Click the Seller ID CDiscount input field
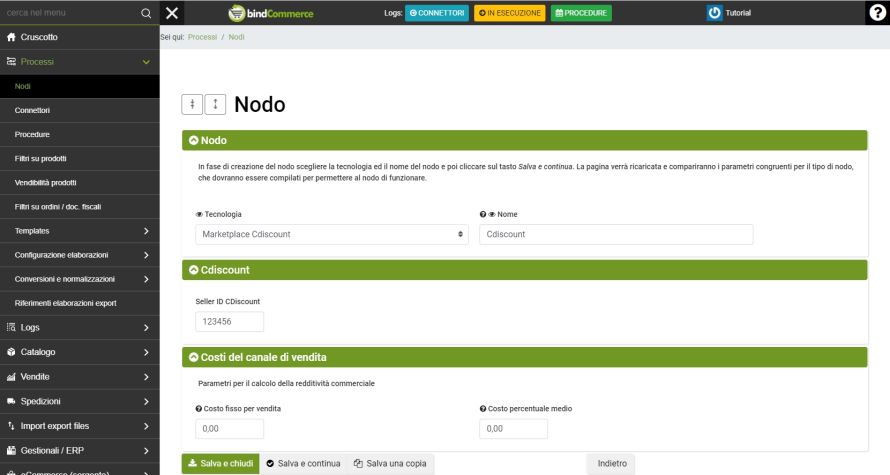Screen dimensions: 890x475 (229, 321)
